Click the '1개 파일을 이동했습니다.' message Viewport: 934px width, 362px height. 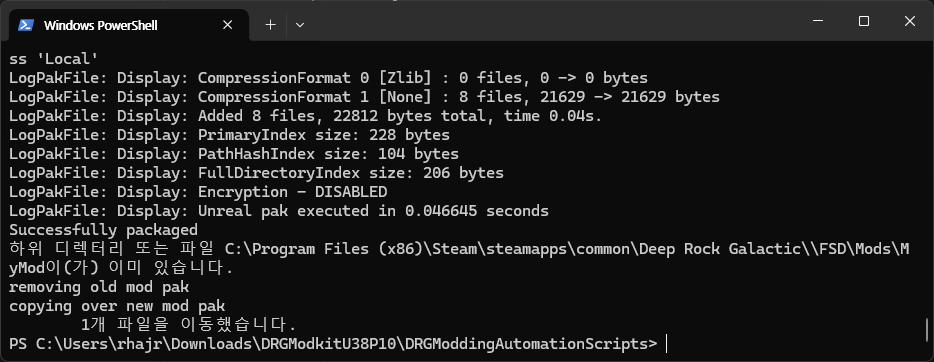[188, 325]
